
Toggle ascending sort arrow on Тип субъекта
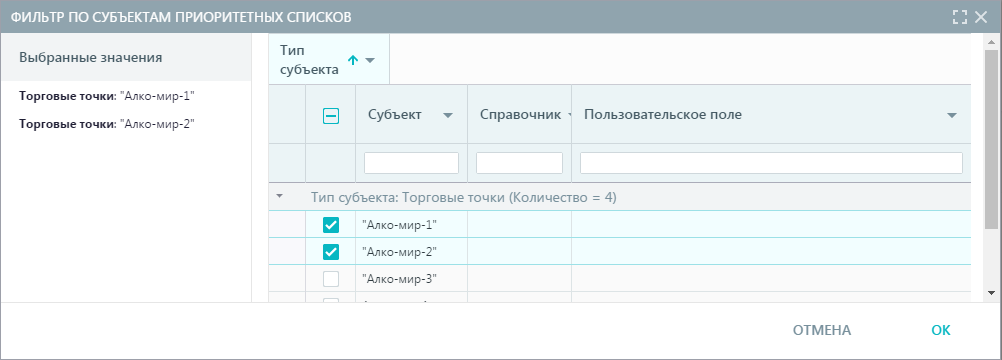point(352,60)
